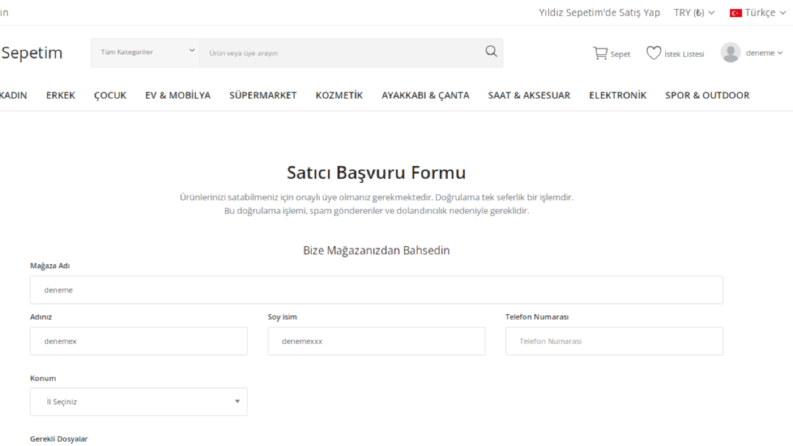Screen dimensions: 793x446
Task: Click Bize Mağazanızdan Bahsedin text
Action: (376, 250)
